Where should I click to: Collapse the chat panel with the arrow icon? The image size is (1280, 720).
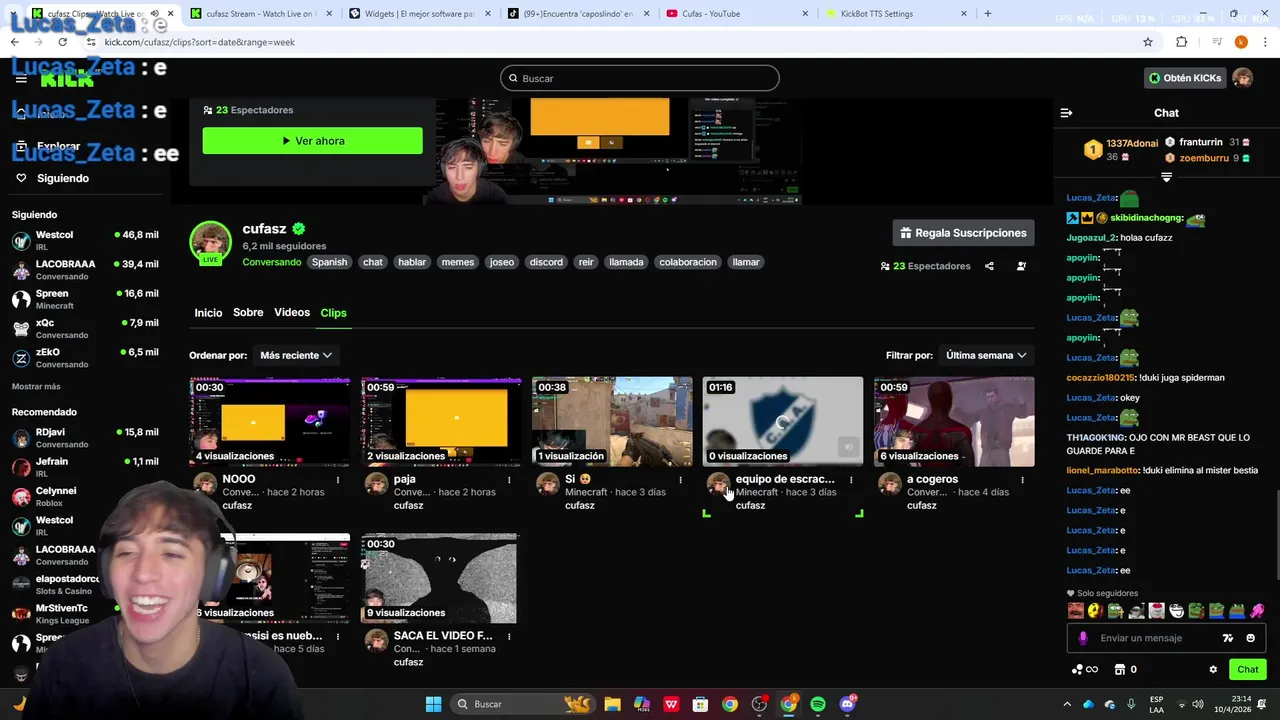(x=1066, y=113)
